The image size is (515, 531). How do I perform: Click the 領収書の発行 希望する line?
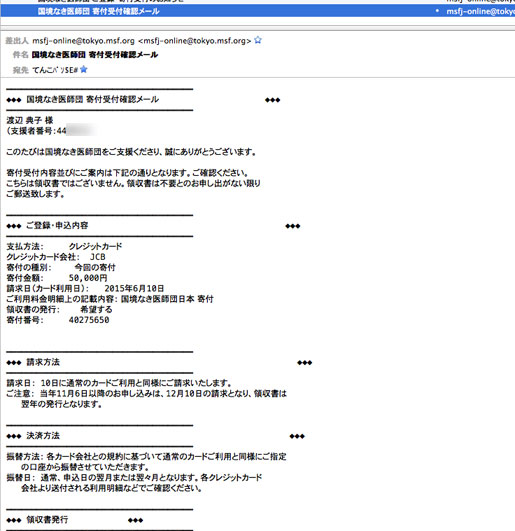coord(59,310)
